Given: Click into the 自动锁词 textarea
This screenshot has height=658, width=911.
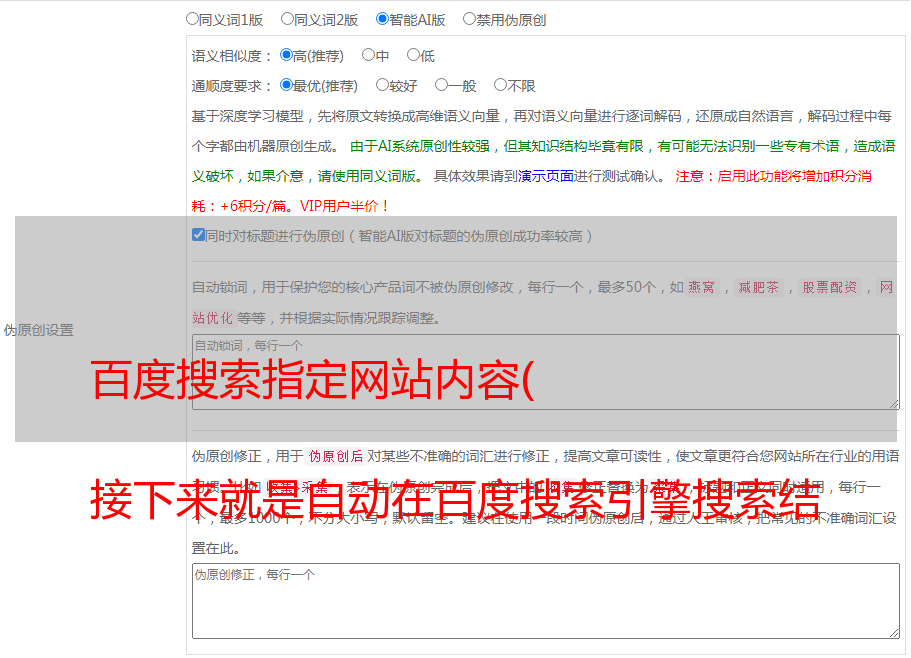Looking at the screenshot, I should (x=546, y=372).
